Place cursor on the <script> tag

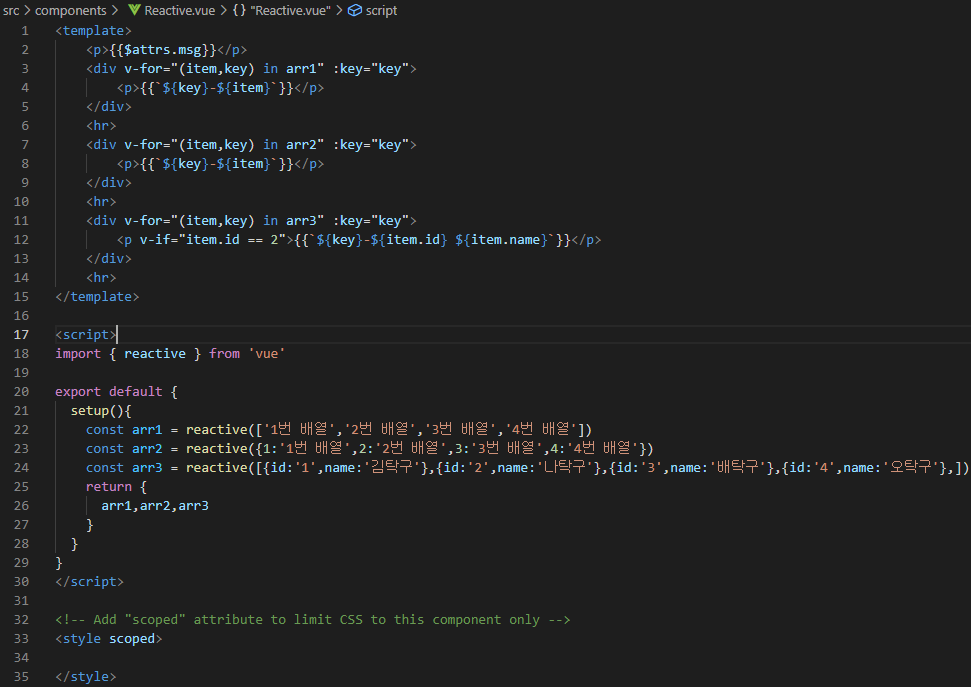click(85, 335)
